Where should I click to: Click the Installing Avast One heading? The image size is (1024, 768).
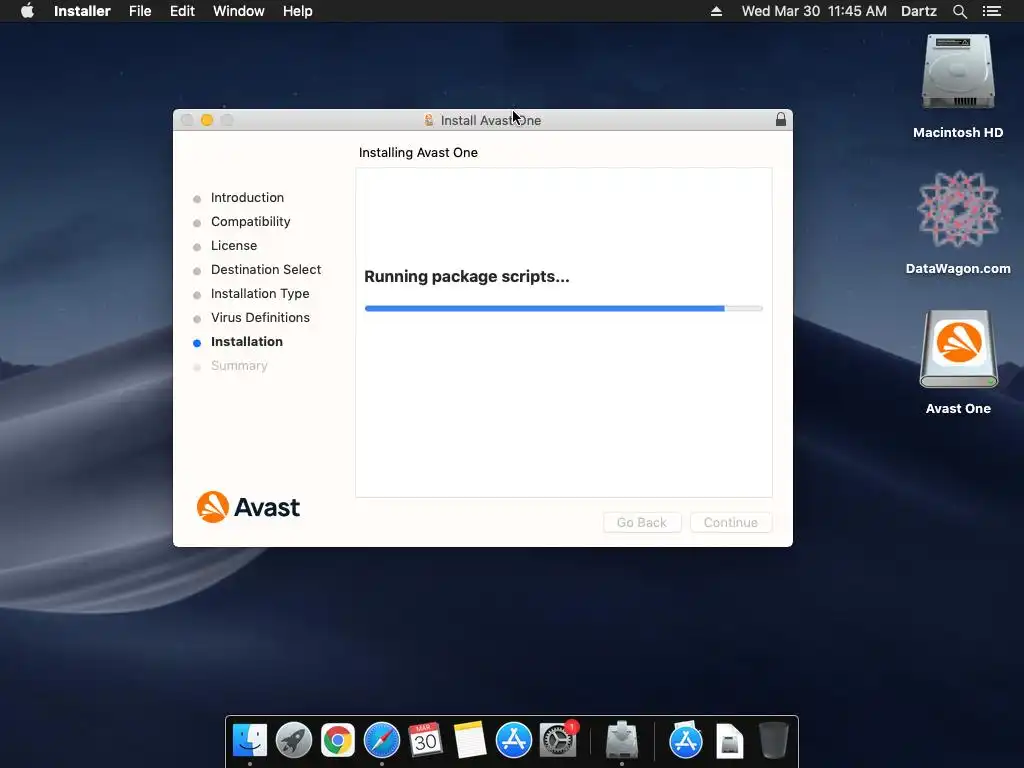pos(418,152)
